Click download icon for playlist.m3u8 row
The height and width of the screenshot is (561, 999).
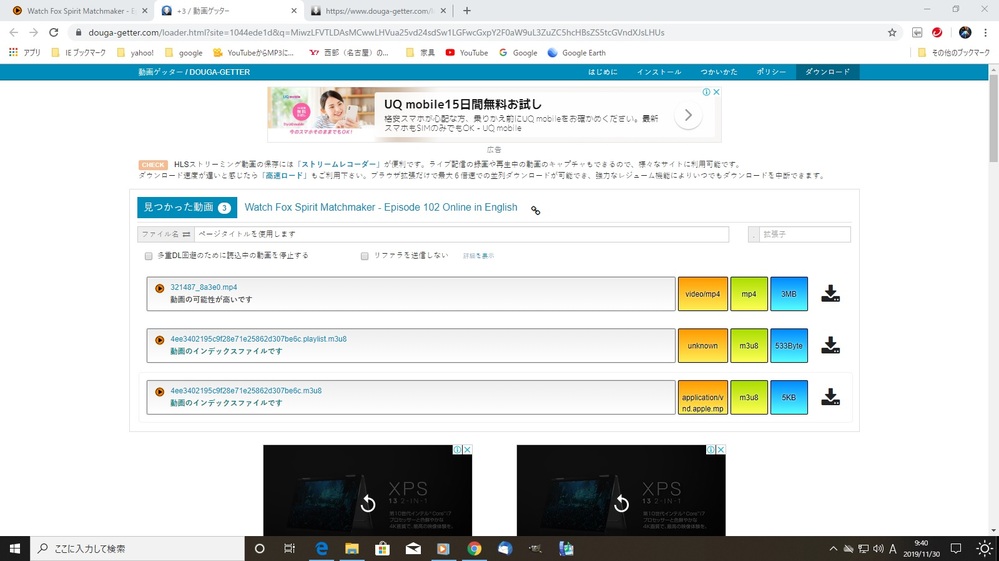point(830,346)
